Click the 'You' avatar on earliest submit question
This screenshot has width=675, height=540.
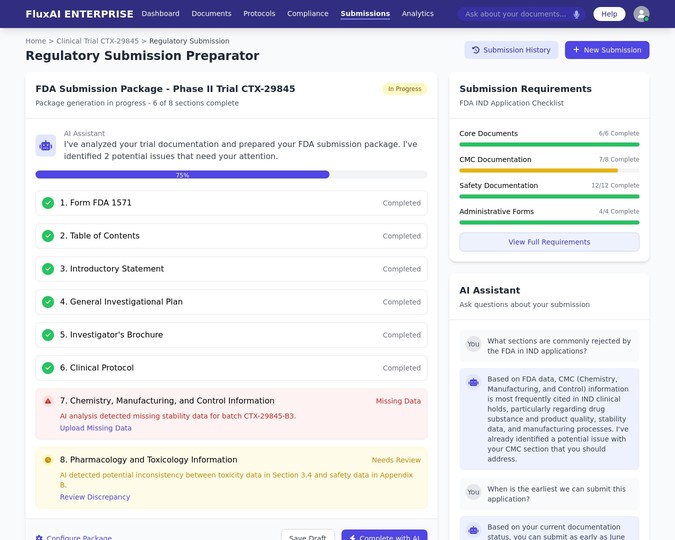(473, 492)
